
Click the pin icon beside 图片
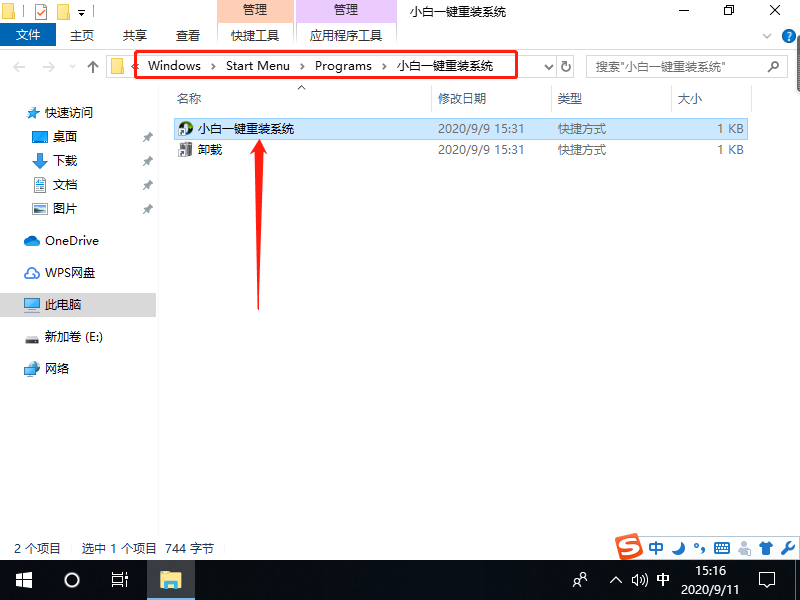click(x=147, y=209)
